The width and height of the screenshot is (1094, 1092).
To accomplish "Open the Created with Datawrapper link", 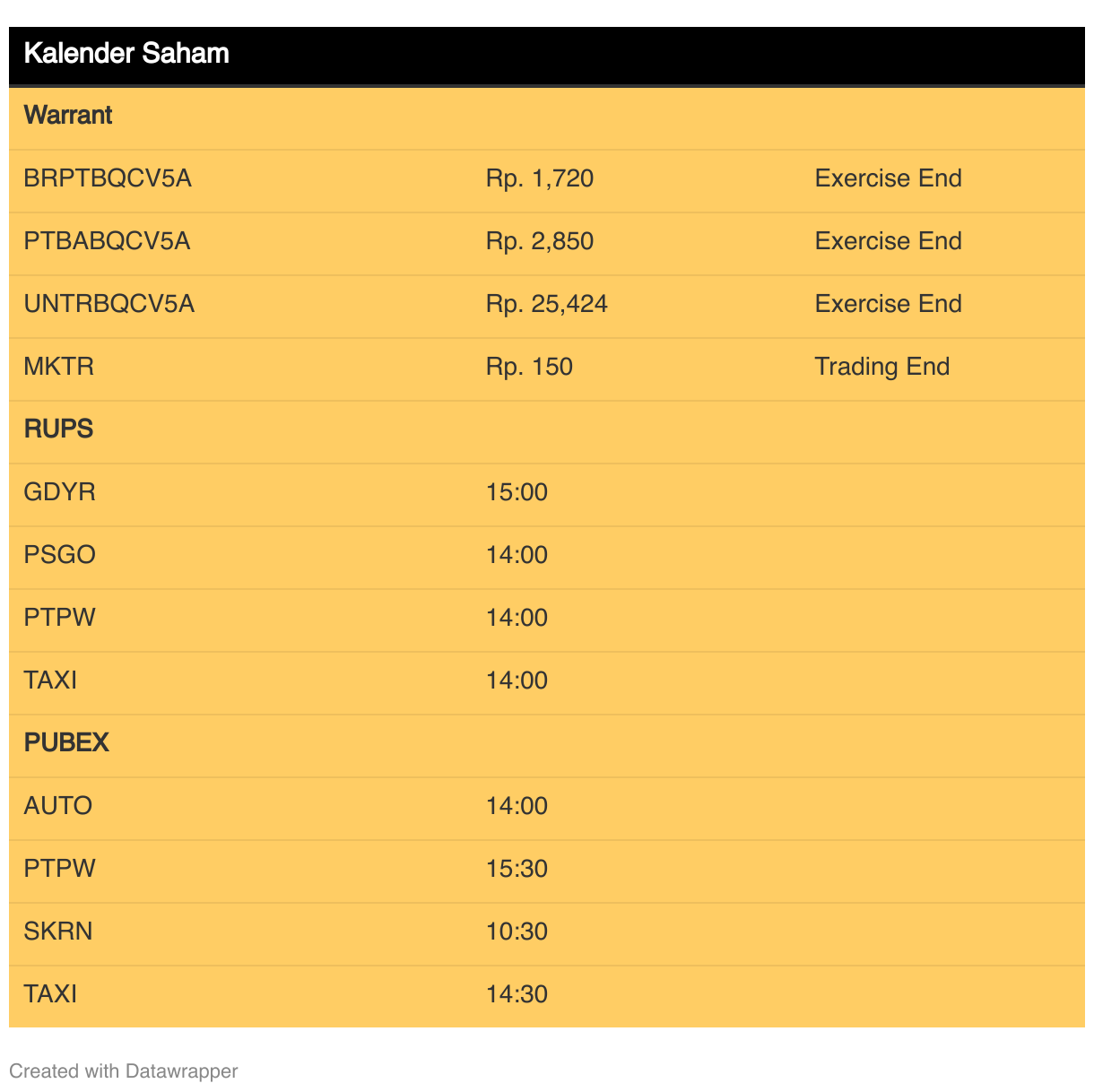I will pos(124,1071).
